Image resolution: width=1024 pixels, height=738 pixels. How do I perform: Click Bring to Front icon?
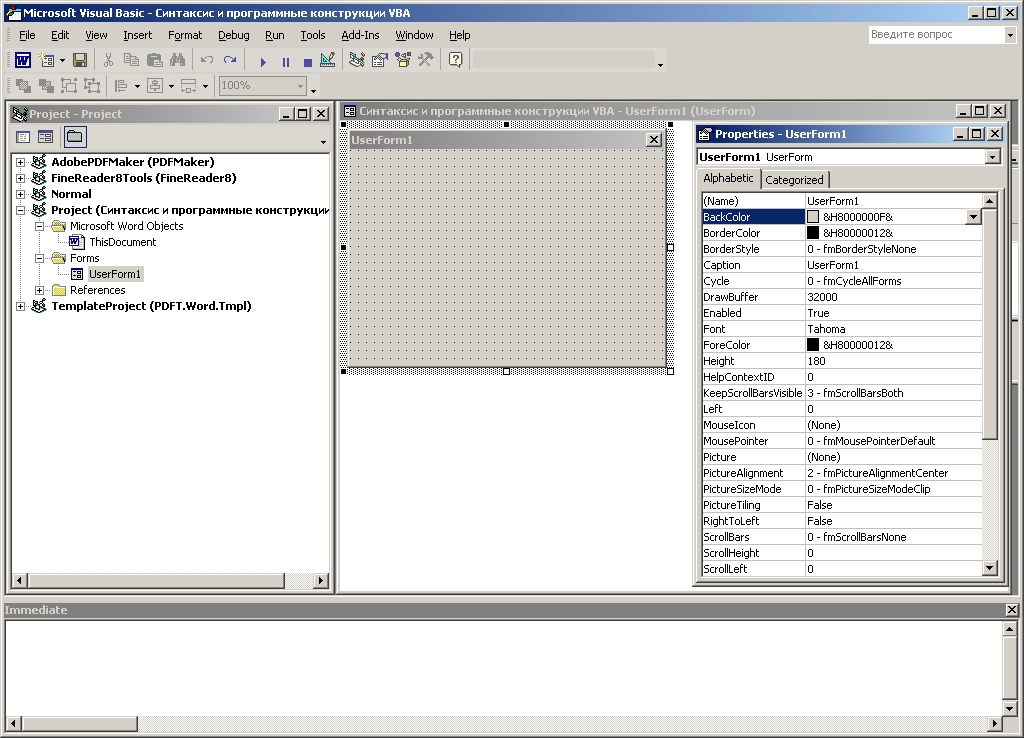pos(24,86)
